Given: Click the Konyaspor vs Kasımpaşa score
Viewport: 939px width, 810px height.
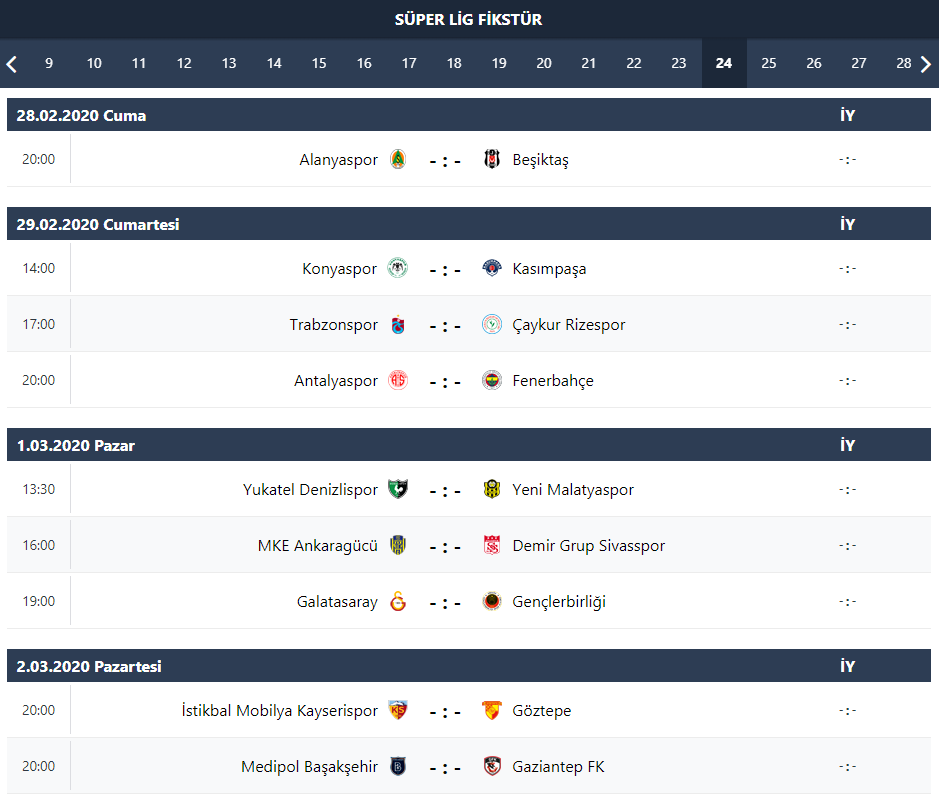Looking at the screenshot, I should [x=445, y=270].
